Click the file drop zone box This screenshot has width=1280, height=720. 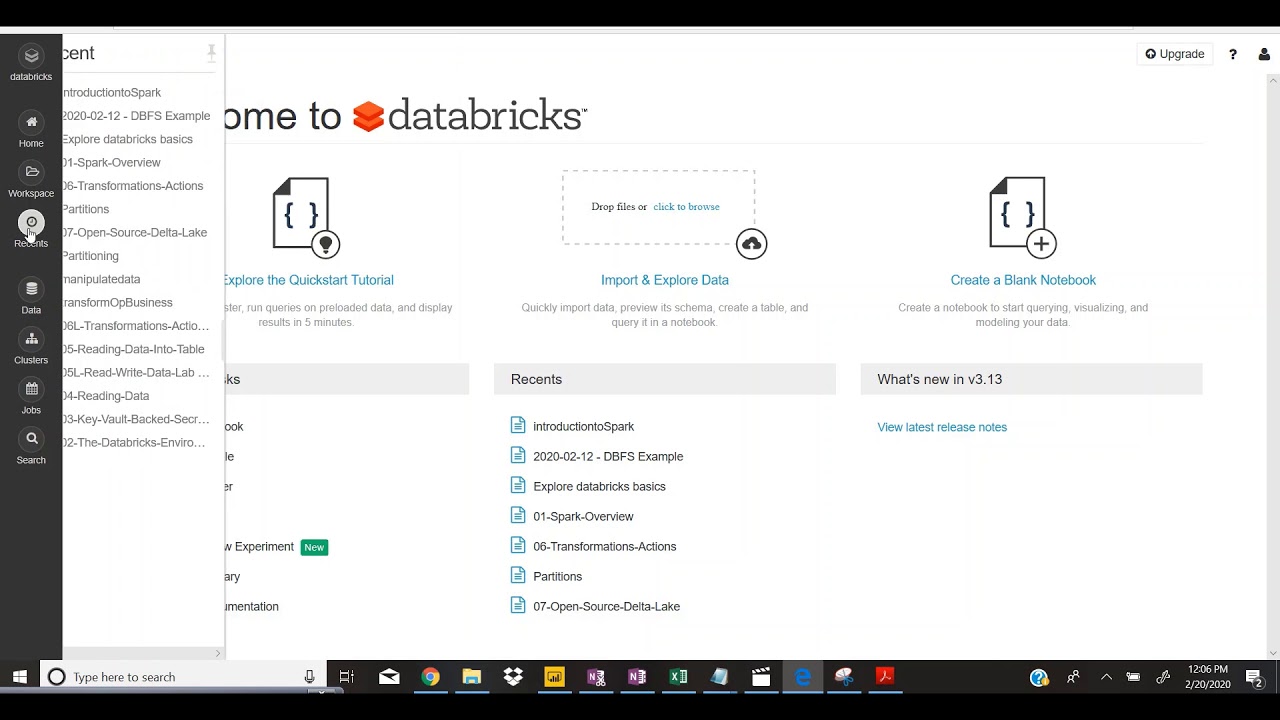pyautogui.click(x=658, y=207)
